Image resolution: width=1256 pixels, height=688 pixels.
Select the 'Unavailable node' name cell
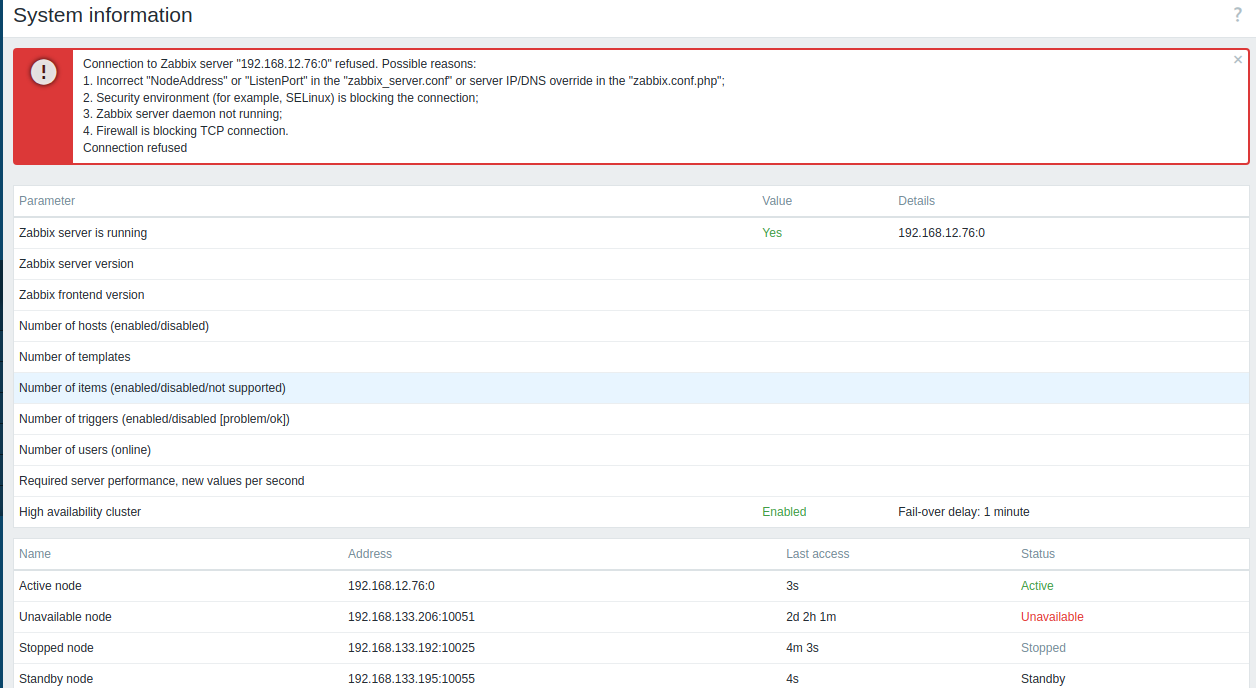click(65, 617)
